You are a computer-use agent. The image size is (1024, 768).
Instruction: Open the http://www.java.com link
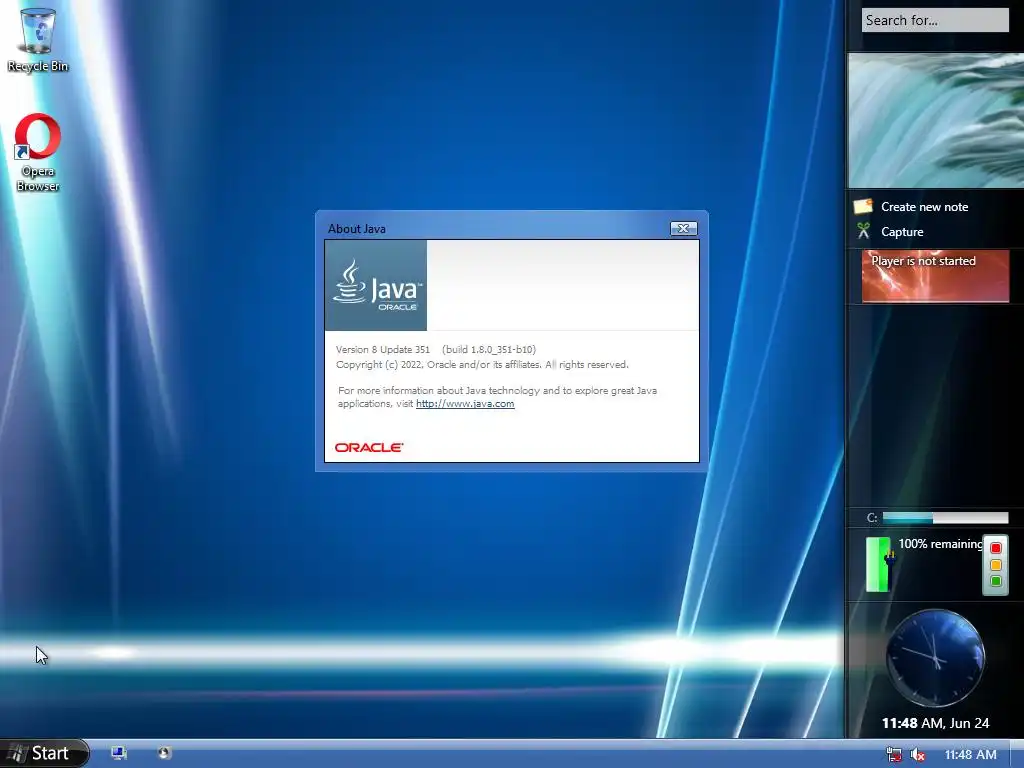(x=465, y=404)
